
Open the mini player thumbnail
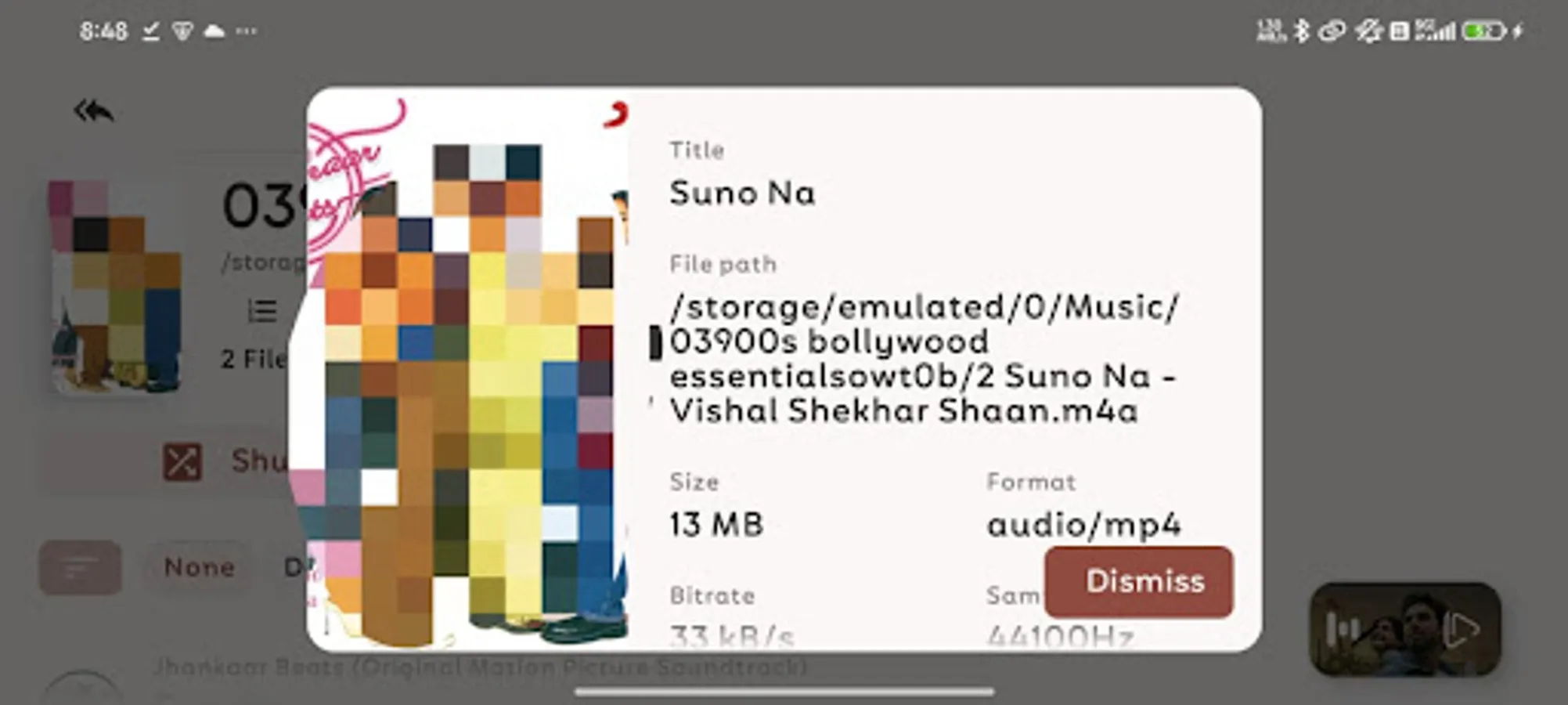tap(1405, 629)
